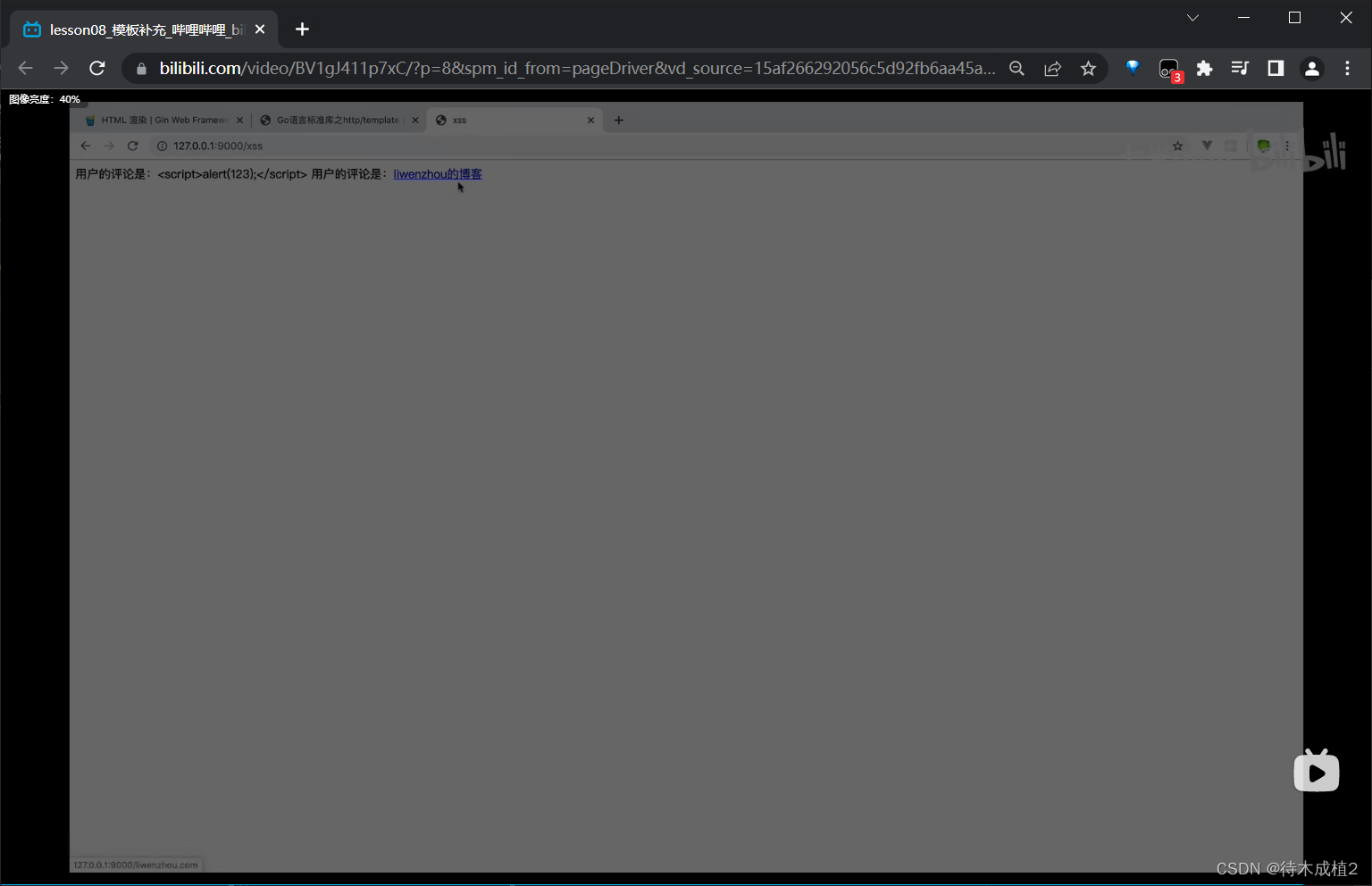Open Chrome's three-dot menu
Image resolution: width=1372 pixels, height=886 pixels.
tap(1347, 69)
